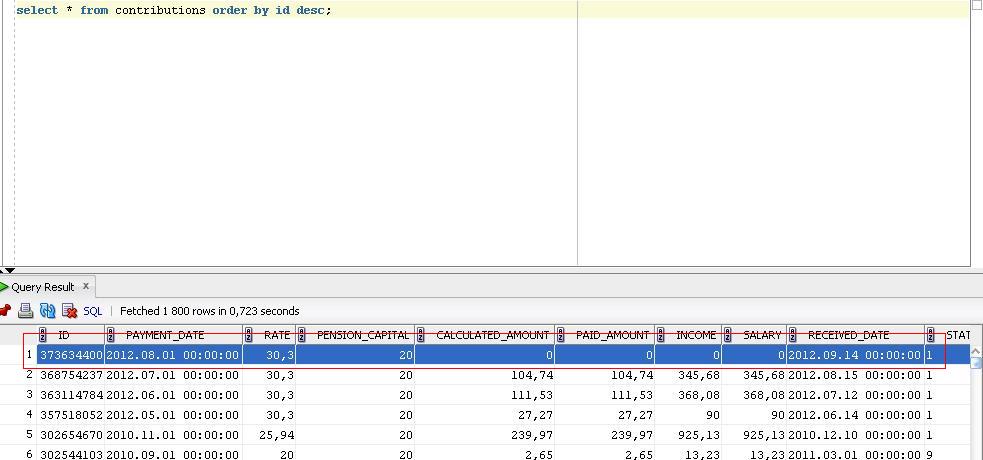The height and width of the screenshot is (460, 983).
Task: Click the results vertical scrollbar up arrow
Action: (x=976, y=351)
